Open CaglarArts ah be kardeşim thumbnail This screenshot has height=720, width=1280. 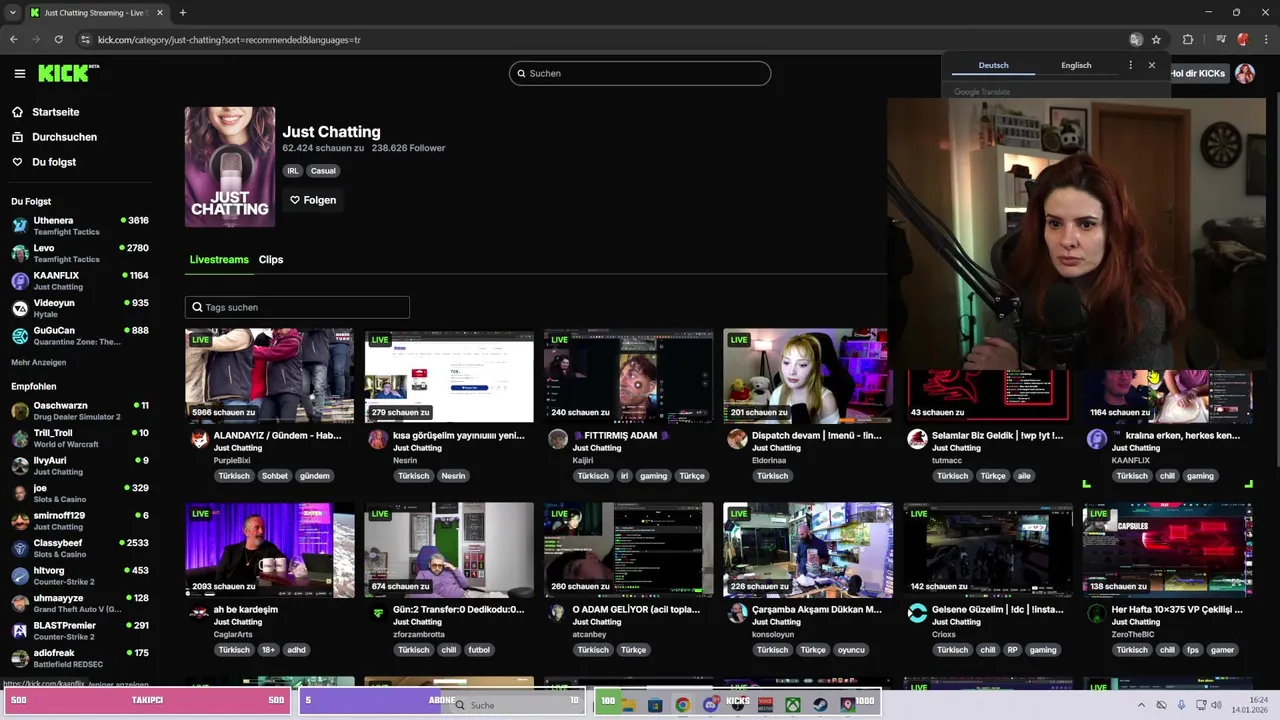269,550
